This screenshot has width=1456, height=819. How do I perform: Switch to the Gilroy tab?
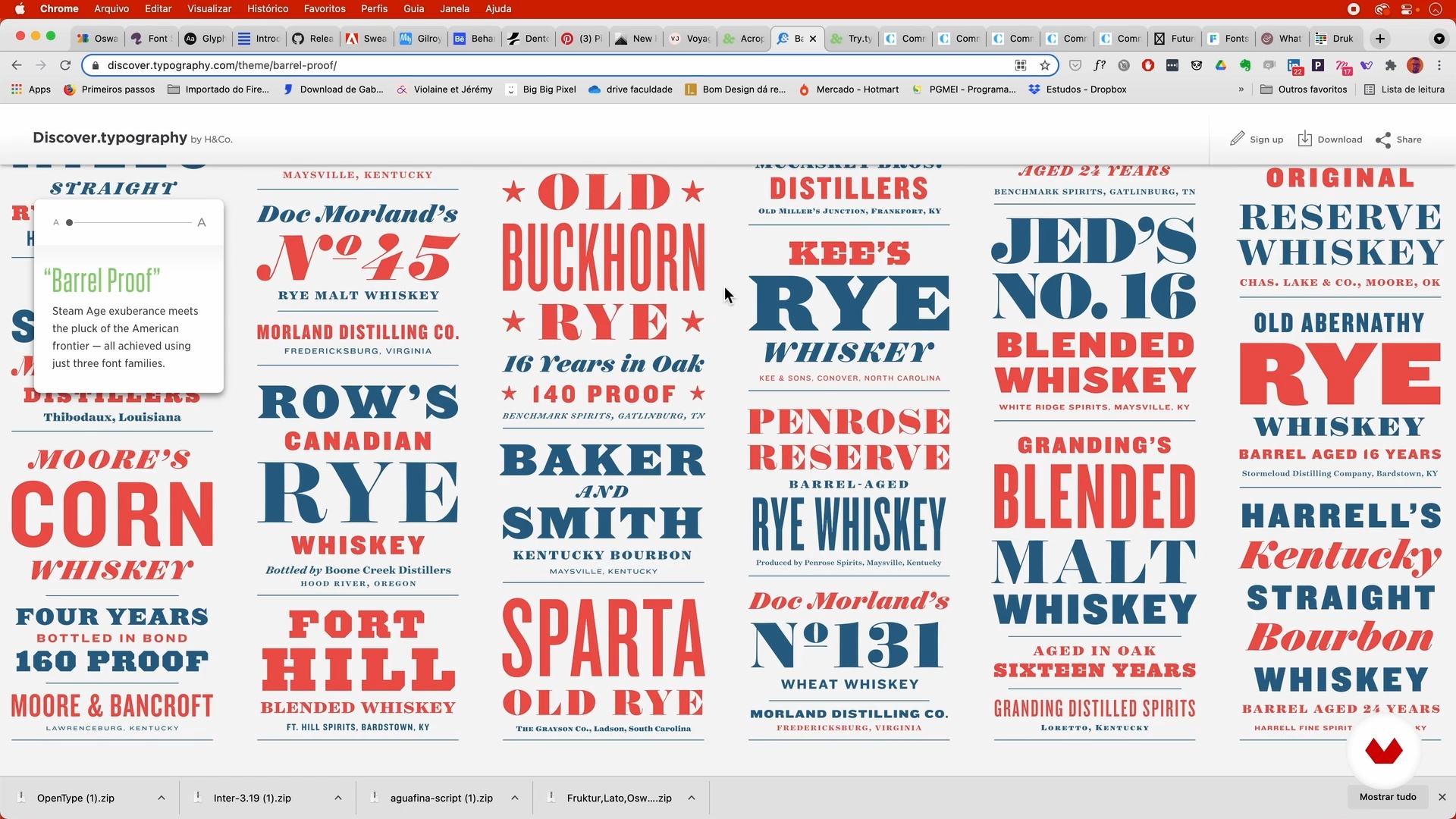[420, 39]
